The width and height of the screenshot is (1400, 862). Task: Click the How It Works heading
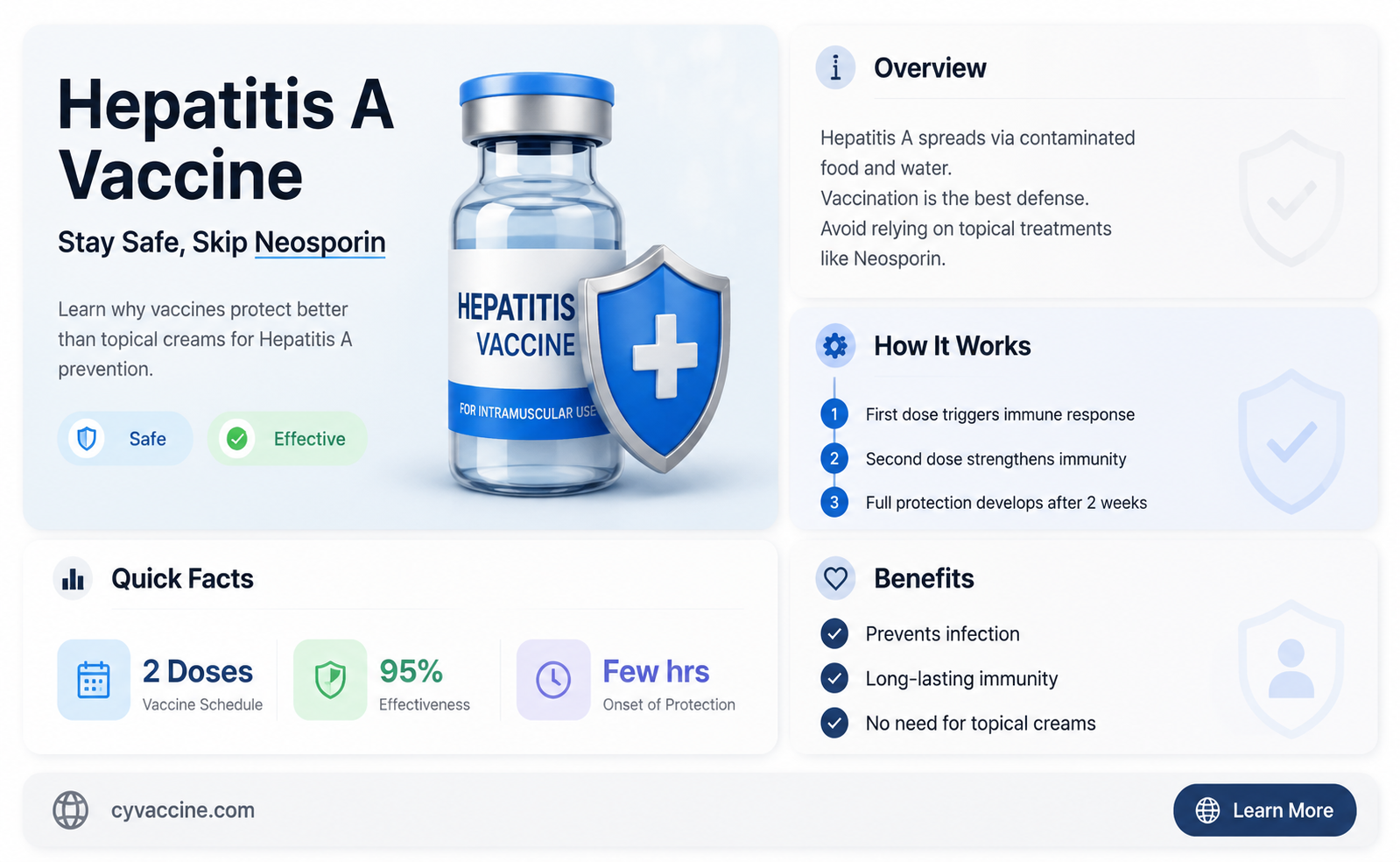(x=953, y=346)
